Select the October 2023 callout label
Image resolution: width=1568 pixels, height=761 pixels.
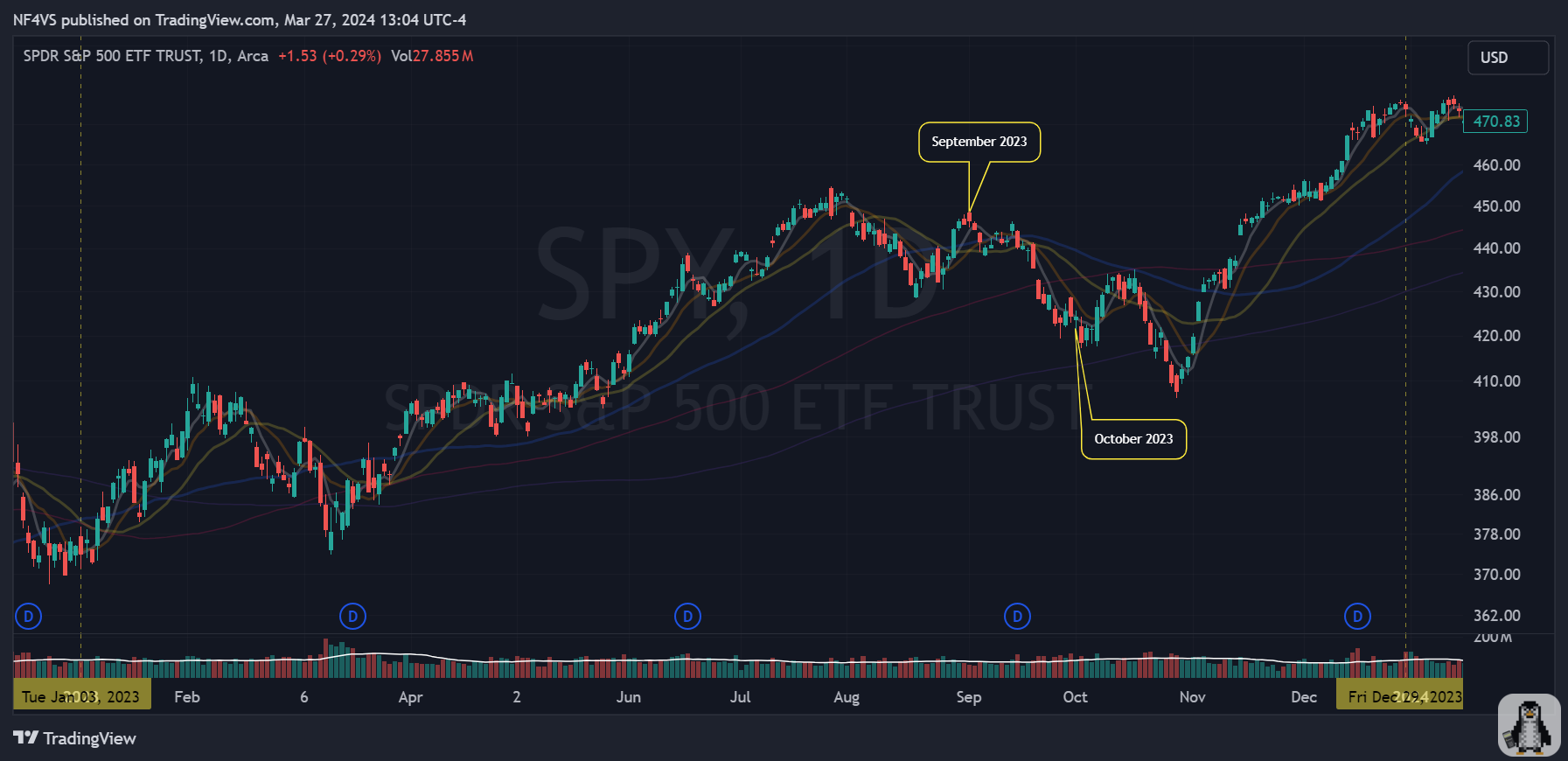pos(1133,439)
